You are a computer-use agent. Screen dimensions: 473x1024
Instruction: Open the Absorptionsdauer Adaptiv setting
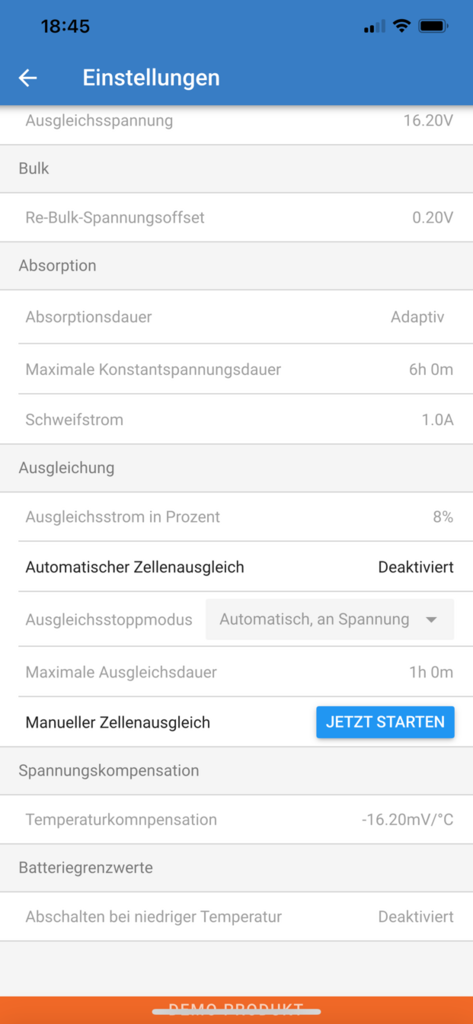[236, 317]
